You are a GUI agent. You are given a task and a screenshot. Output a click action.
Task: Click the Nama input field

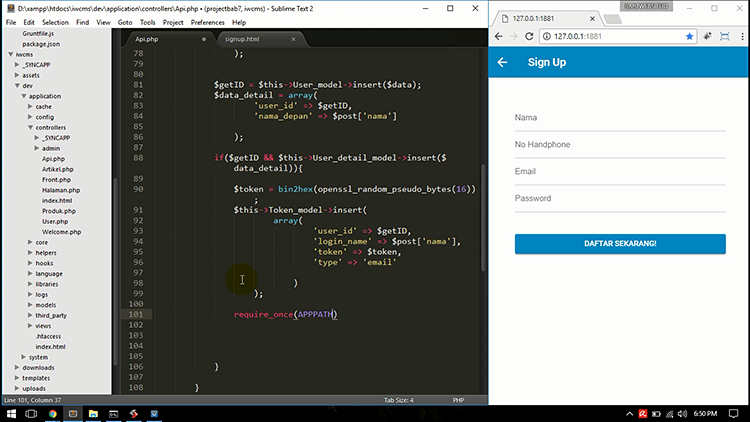click(x=620, y=118)
